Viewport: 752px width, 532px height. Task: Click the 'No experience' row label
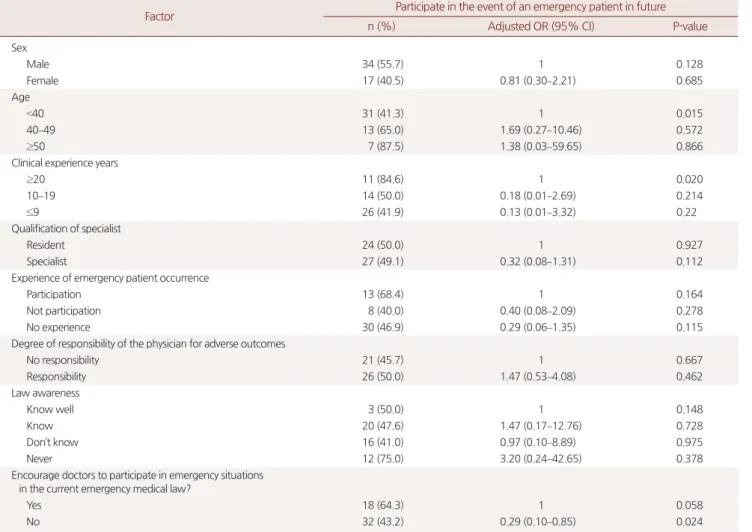[58, 327]
